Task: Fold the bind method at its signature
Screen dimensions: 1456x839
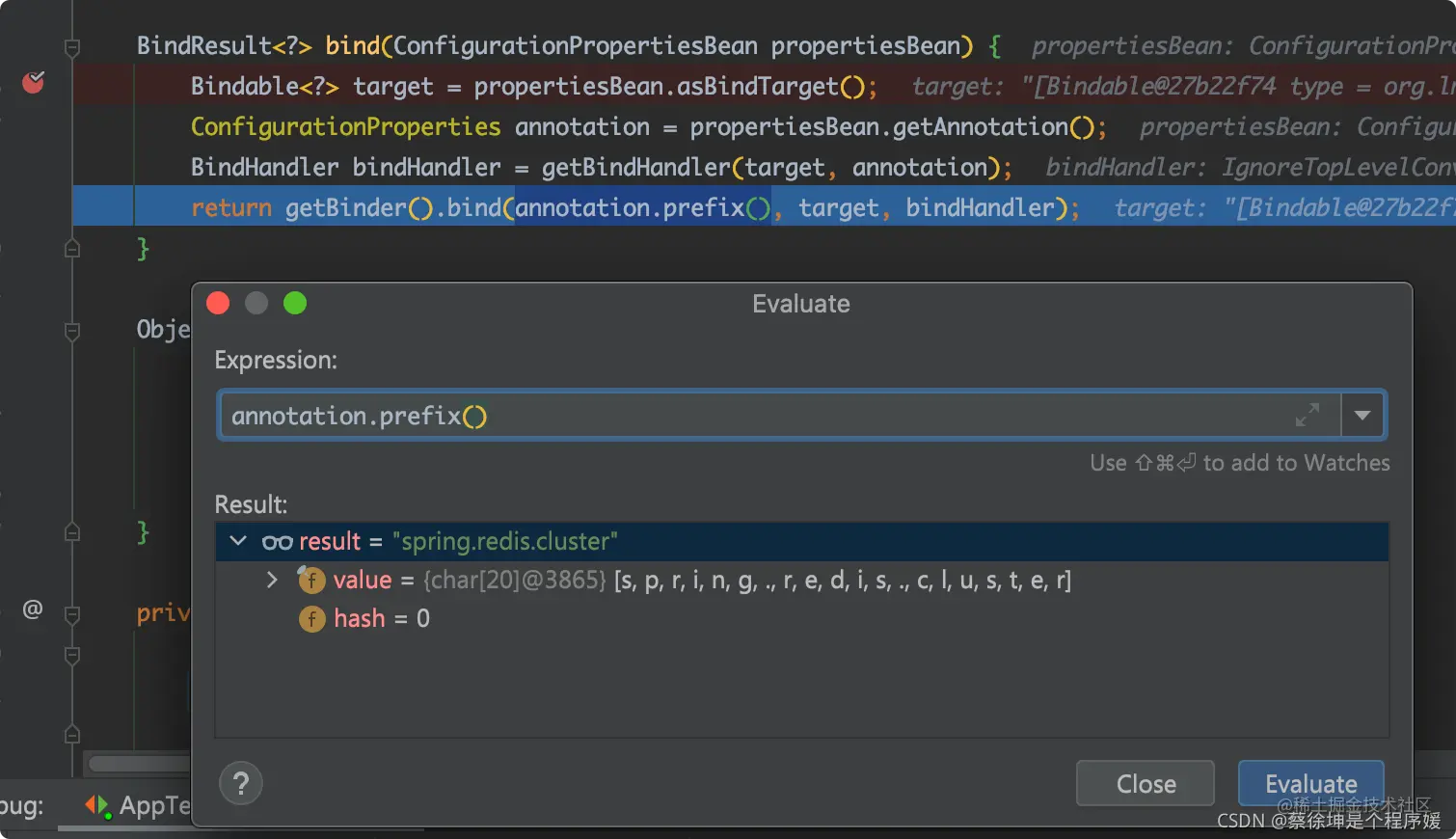Action: 72,46
